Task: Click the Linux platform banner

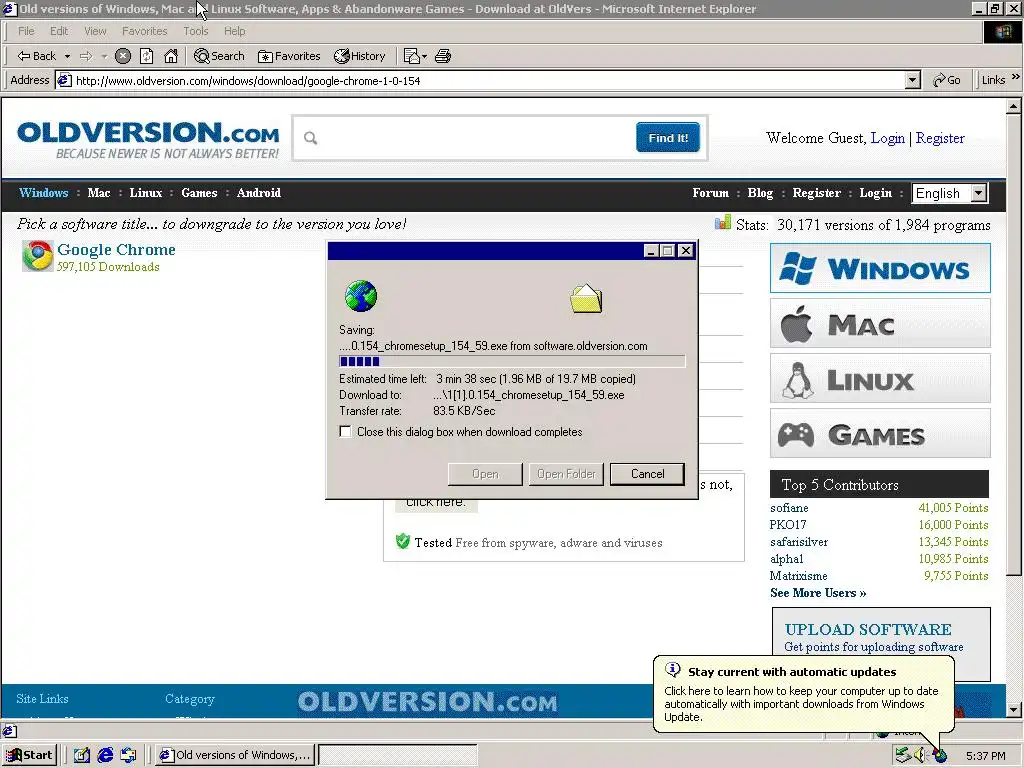Action: [x=880, y=378]
